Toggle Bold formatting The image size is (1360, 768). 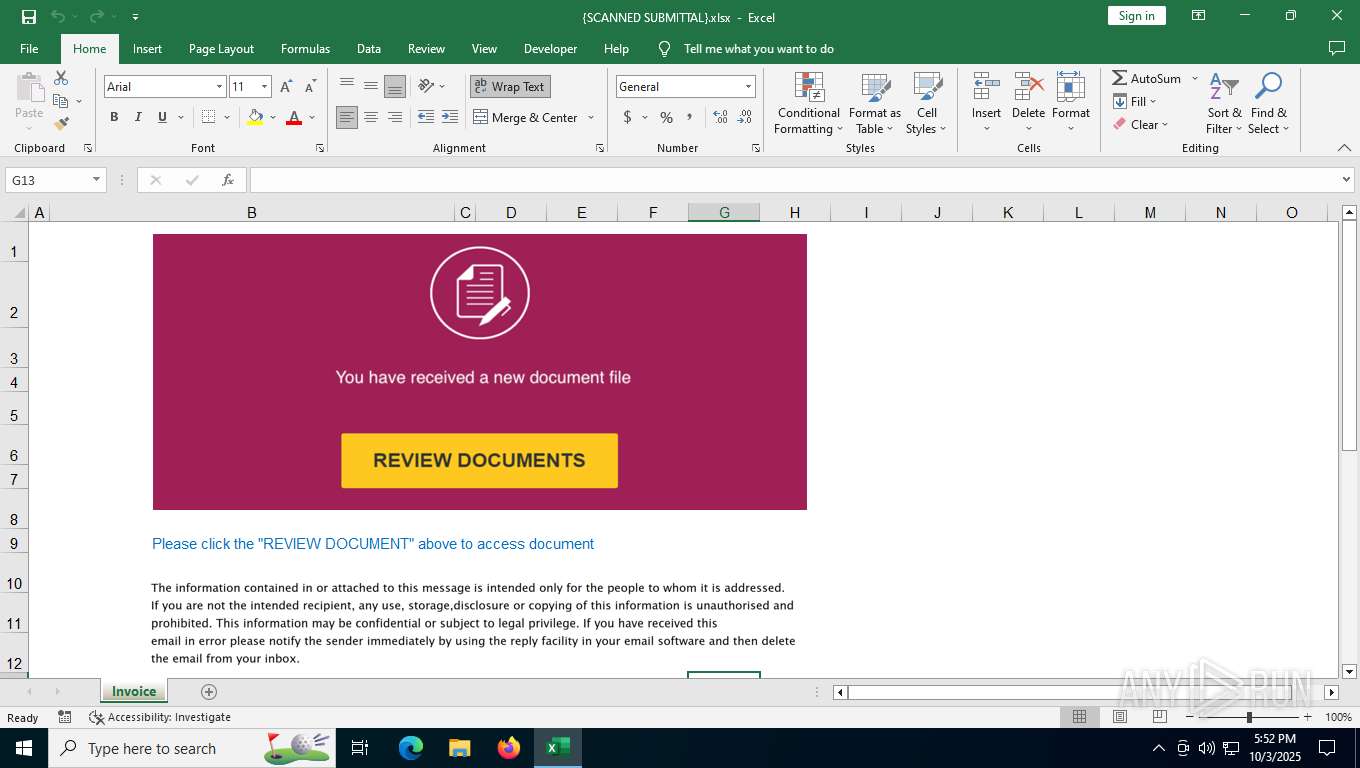(x=114, y=117)
